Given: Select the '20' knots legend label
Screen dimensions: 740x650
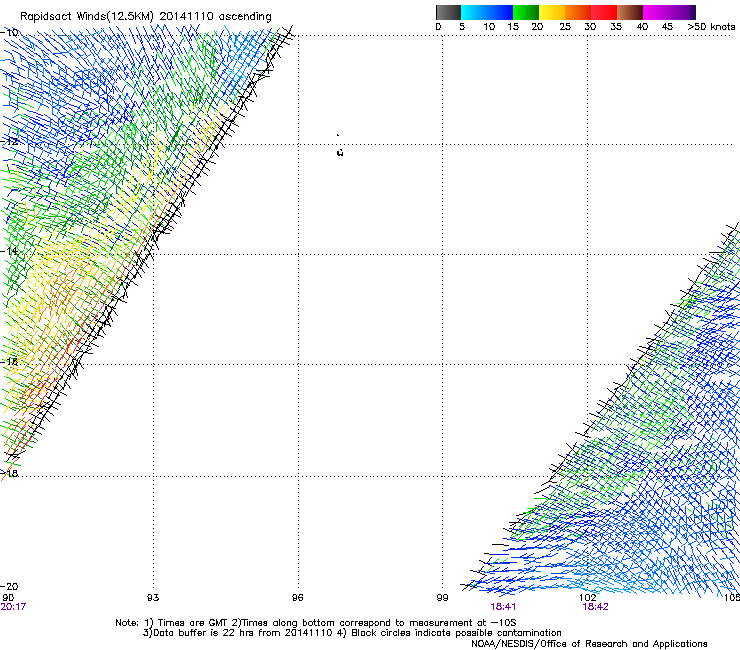Looking at the screenshot, I should (x=537, y=27).
